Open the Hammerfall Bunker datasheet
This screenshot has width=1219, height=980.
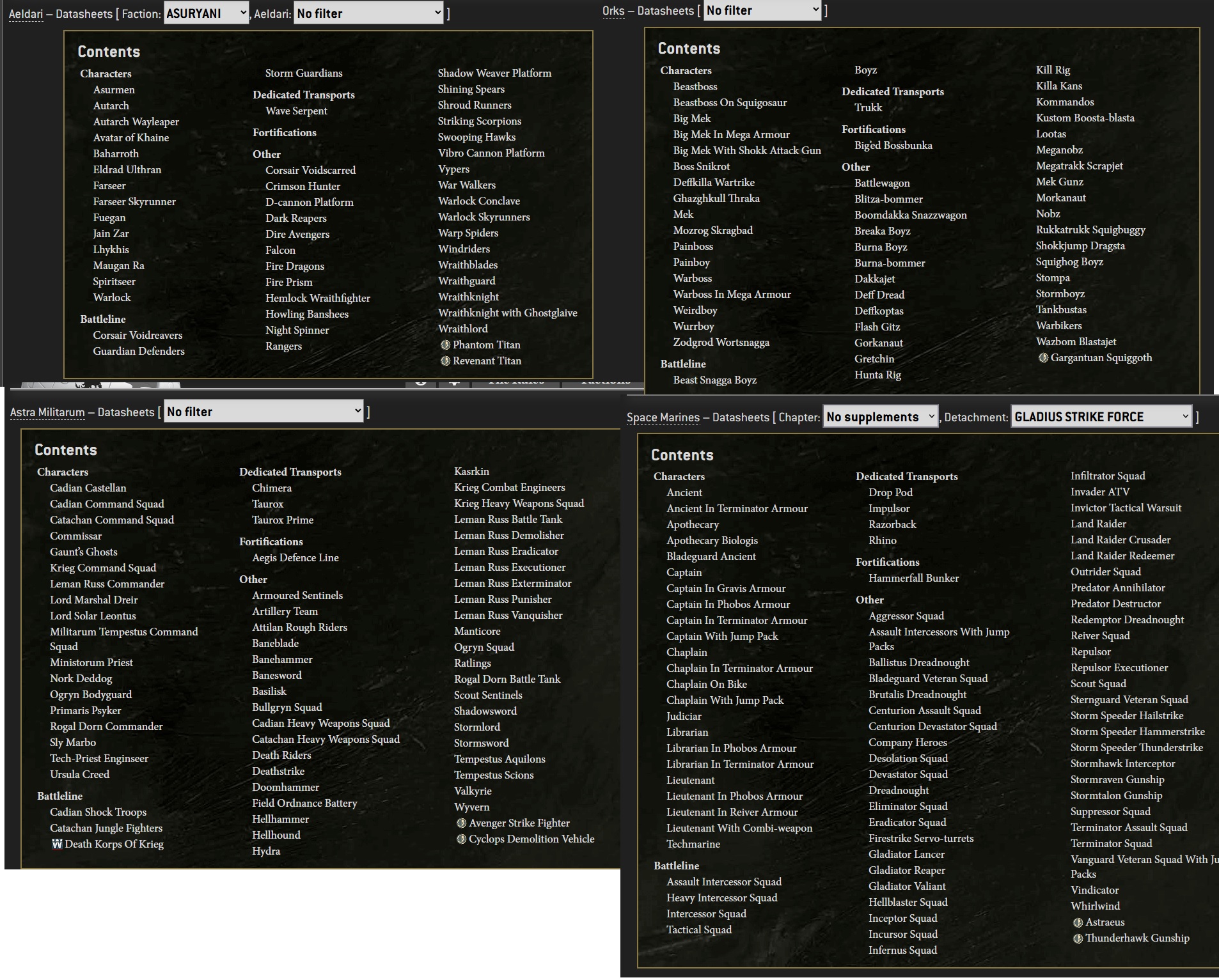tap(913, 578)
